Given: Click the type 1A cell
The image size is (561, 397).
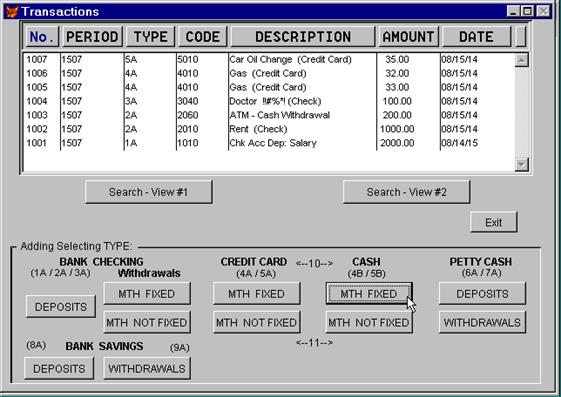Looking at the screenshot, I should click(x=131, y=143).
